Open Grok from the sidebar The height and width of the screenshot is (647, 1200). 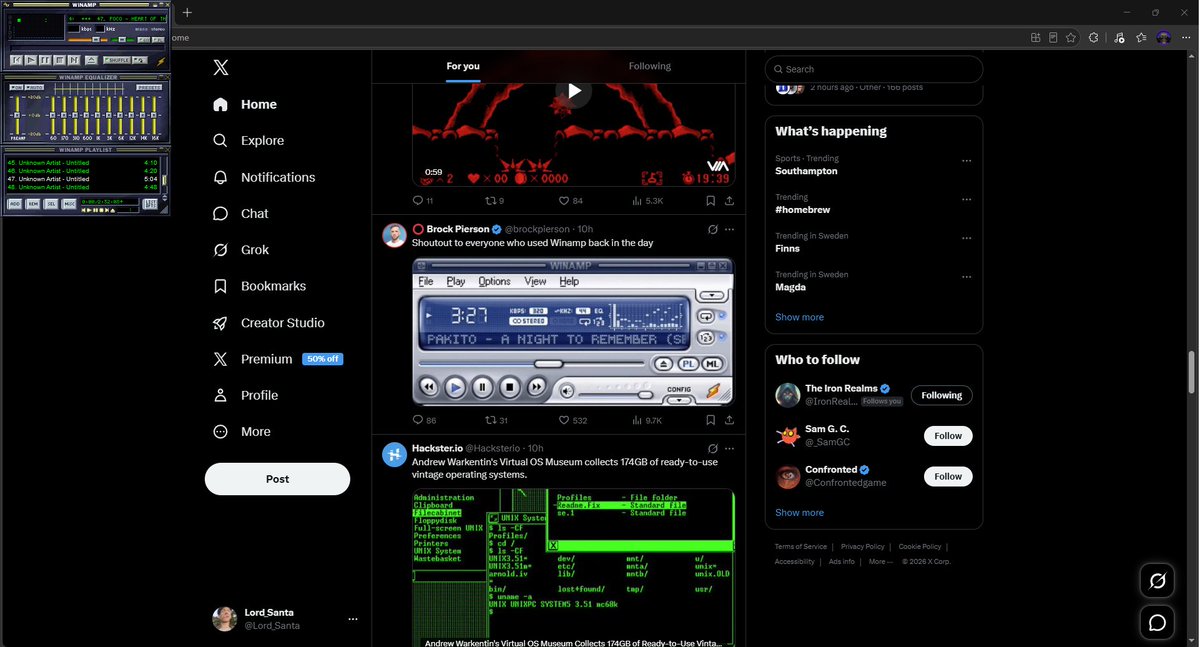241,250
